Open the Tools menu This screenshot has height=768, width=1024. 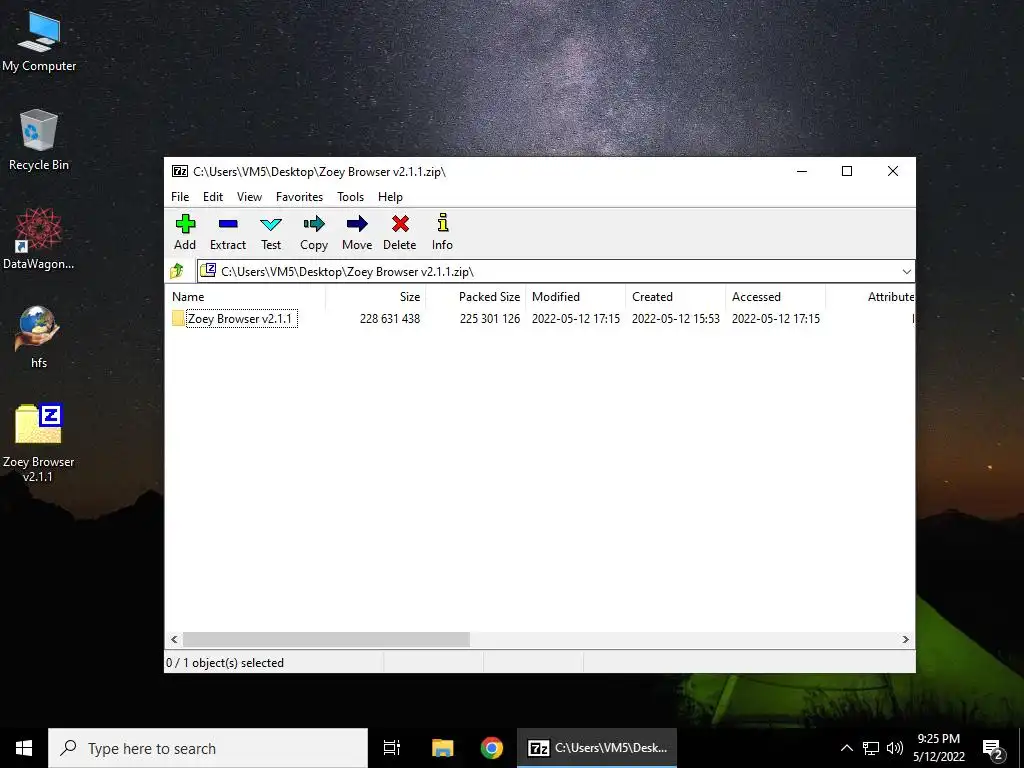(x=350, y=197)
